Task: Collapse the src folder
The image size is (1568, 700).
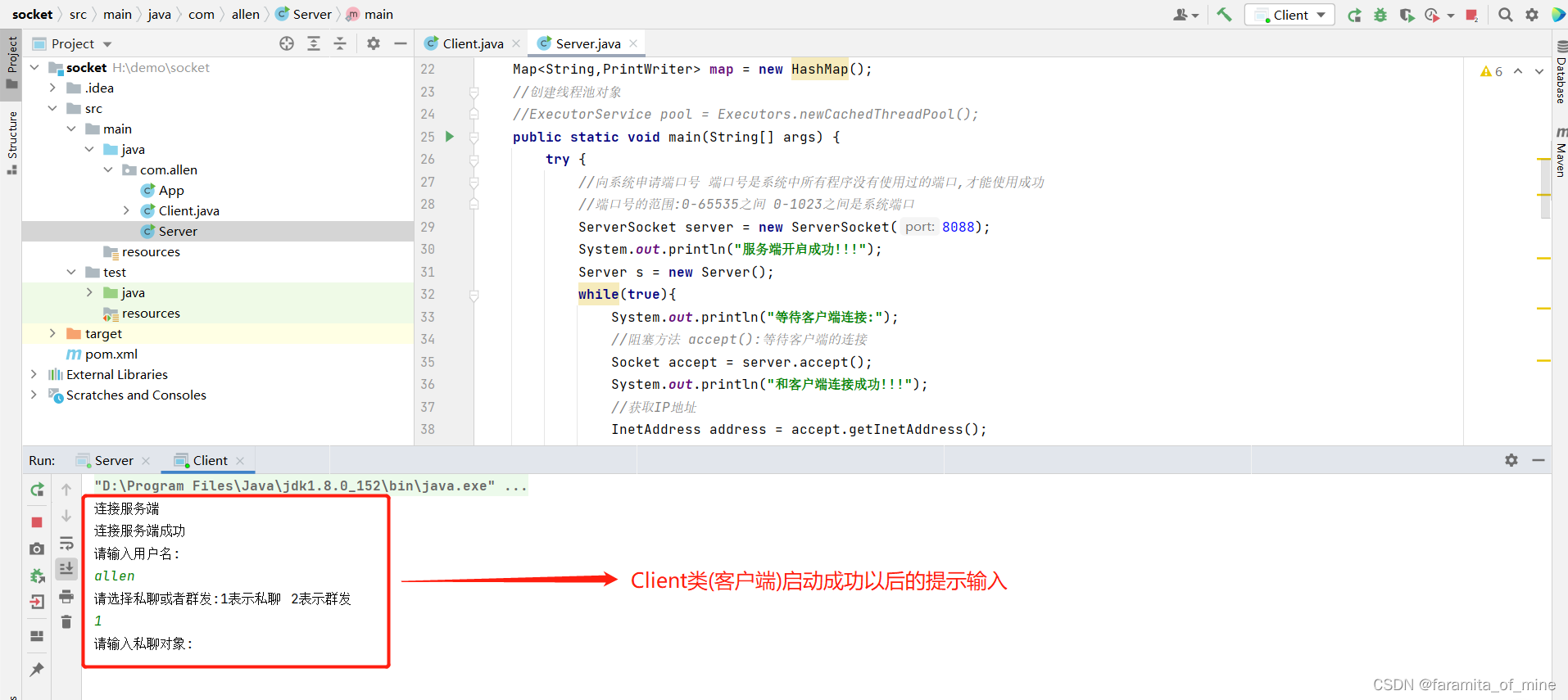Action: tap(52, 108)
